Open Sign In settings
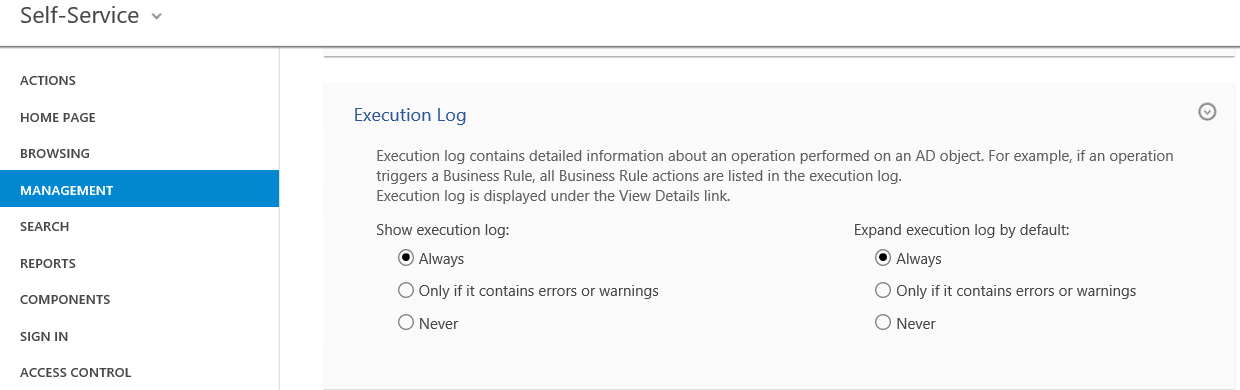This screenshot has height=390, width=1240. pos(139,336)
